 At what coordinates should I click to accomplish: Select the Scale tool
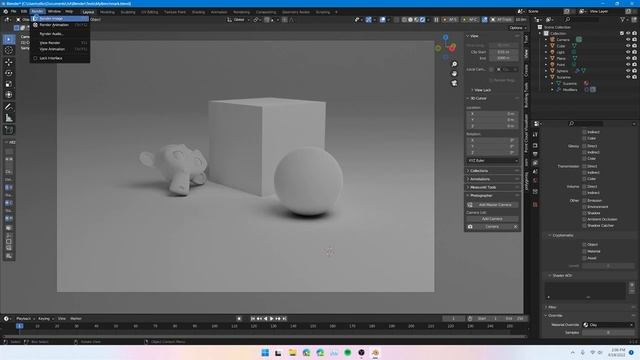9,84
